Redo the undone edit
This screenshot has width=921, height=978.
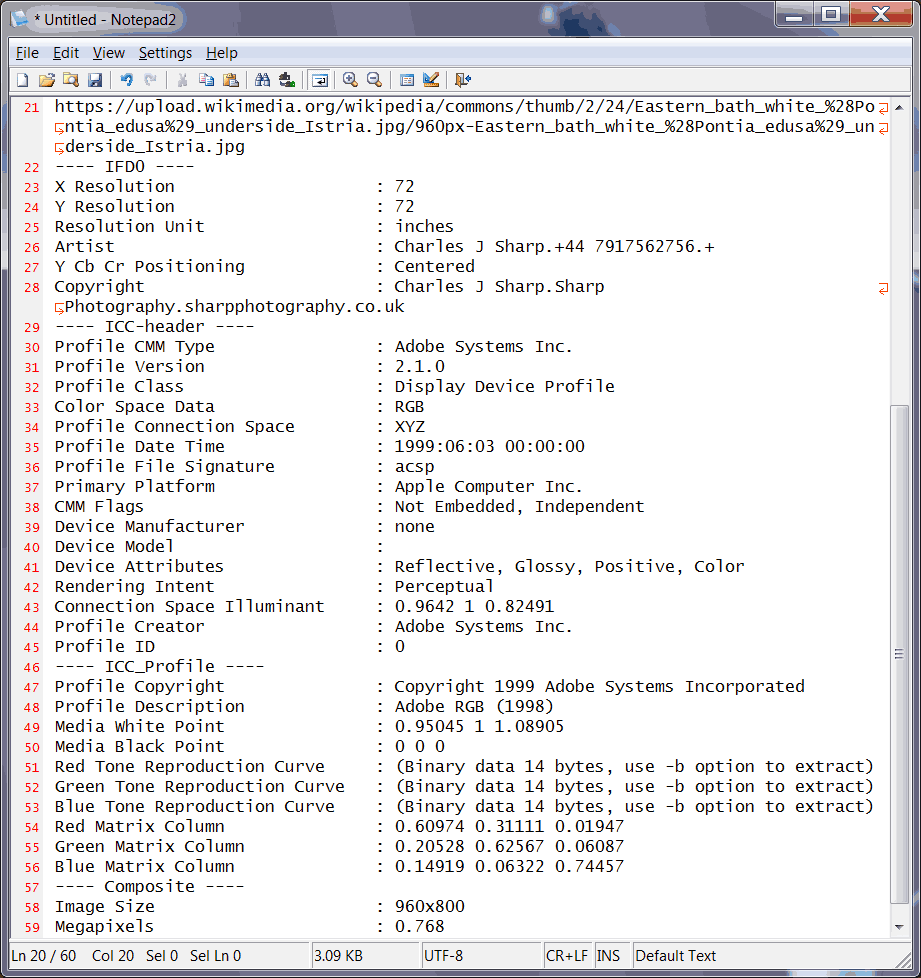(147, 80)
